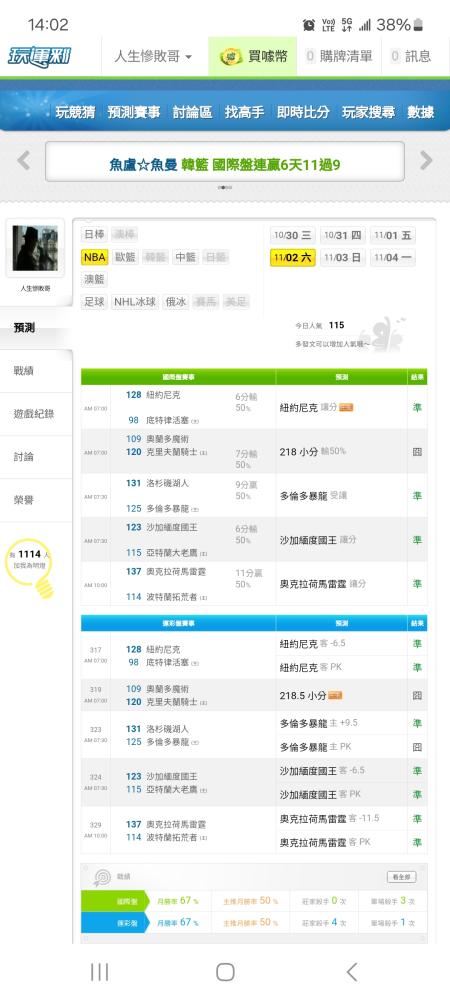Open the 買噱幣 coin purchase icon
450x1000 pixels.
click(231, 57)
